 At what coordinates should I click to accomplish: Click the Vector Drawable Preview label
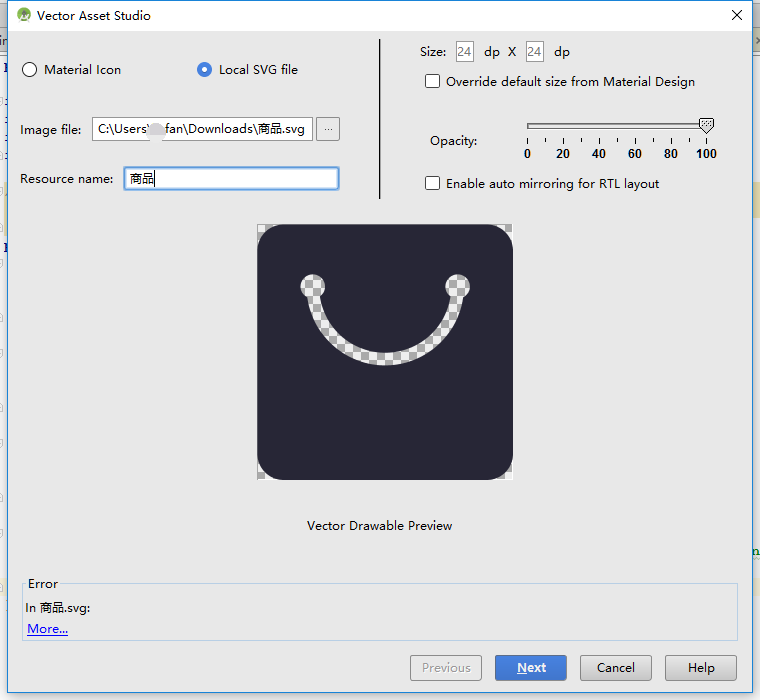(x=380, y=525)
